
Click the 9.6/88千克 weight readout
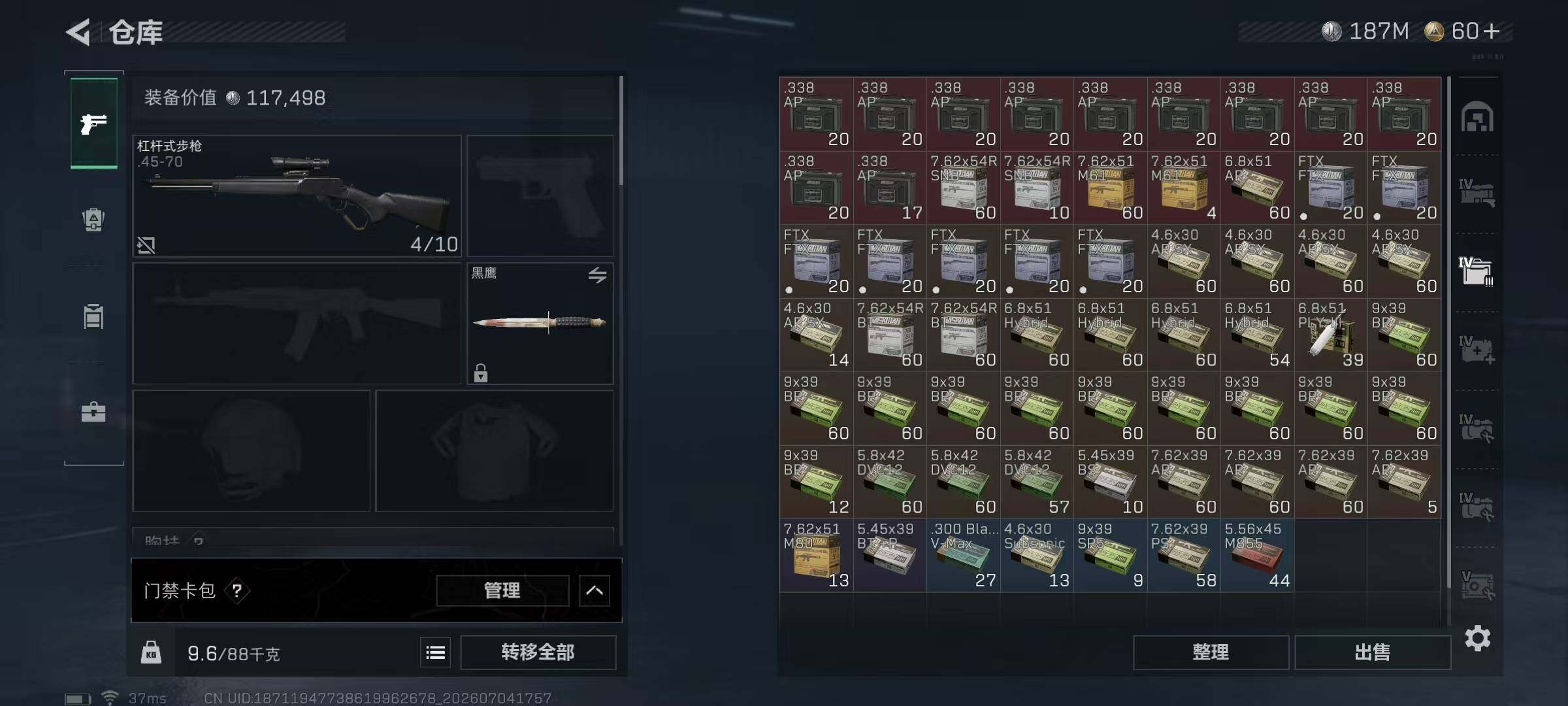pyautogui.click(x=233, y=654)
